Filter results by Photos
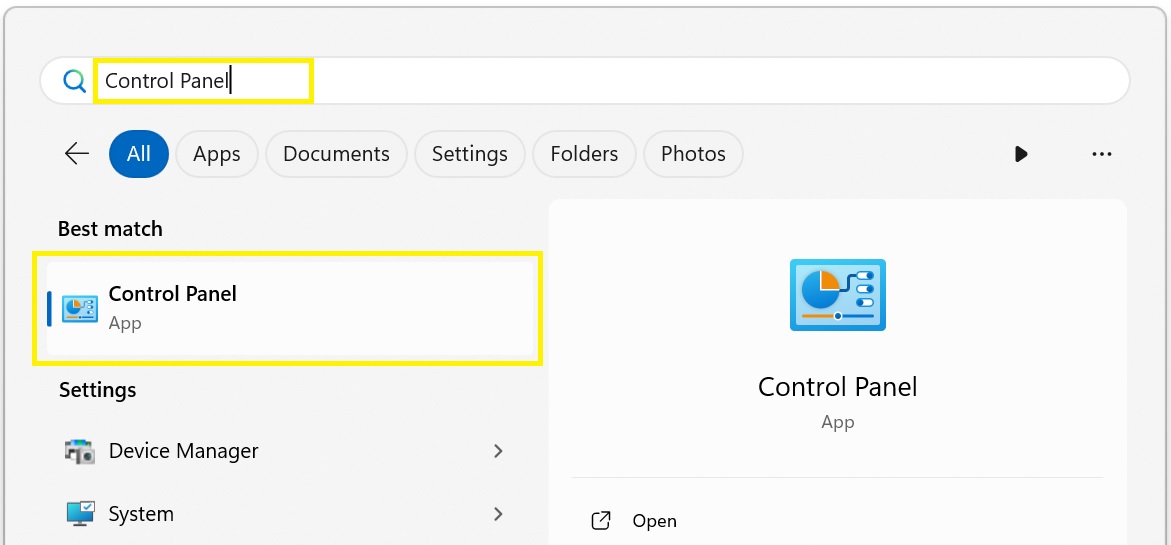Screen dimensions: 1171x545 coord(693,154)
